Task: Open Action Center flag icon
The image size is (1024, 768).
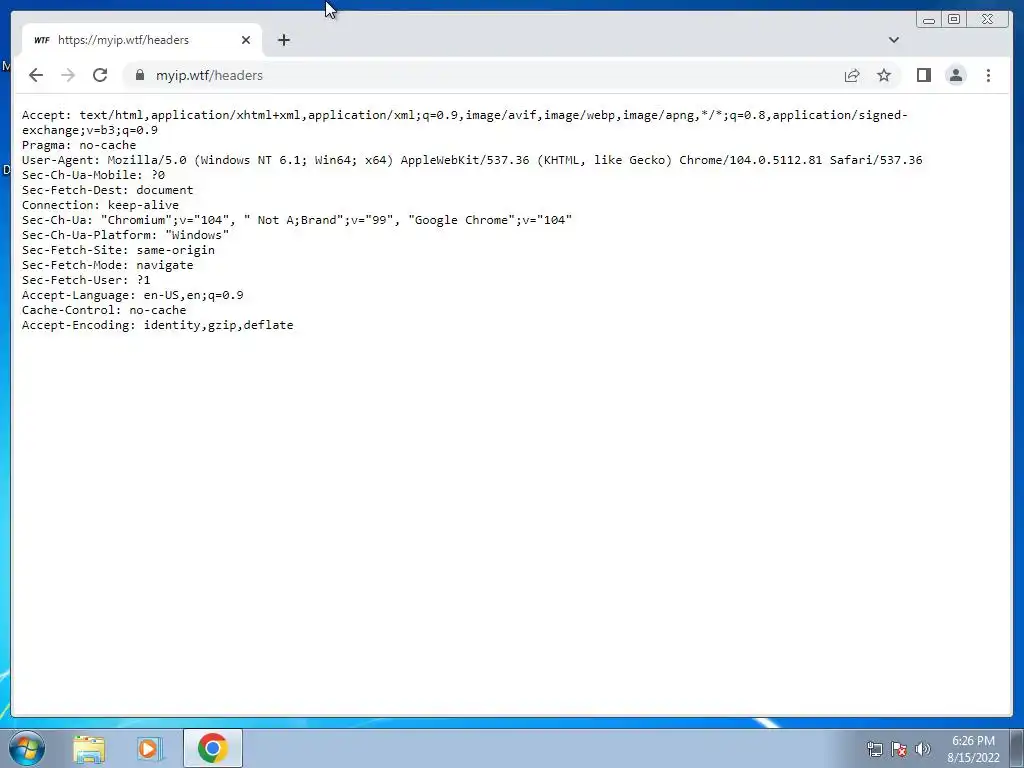Action: click(899, 749)
